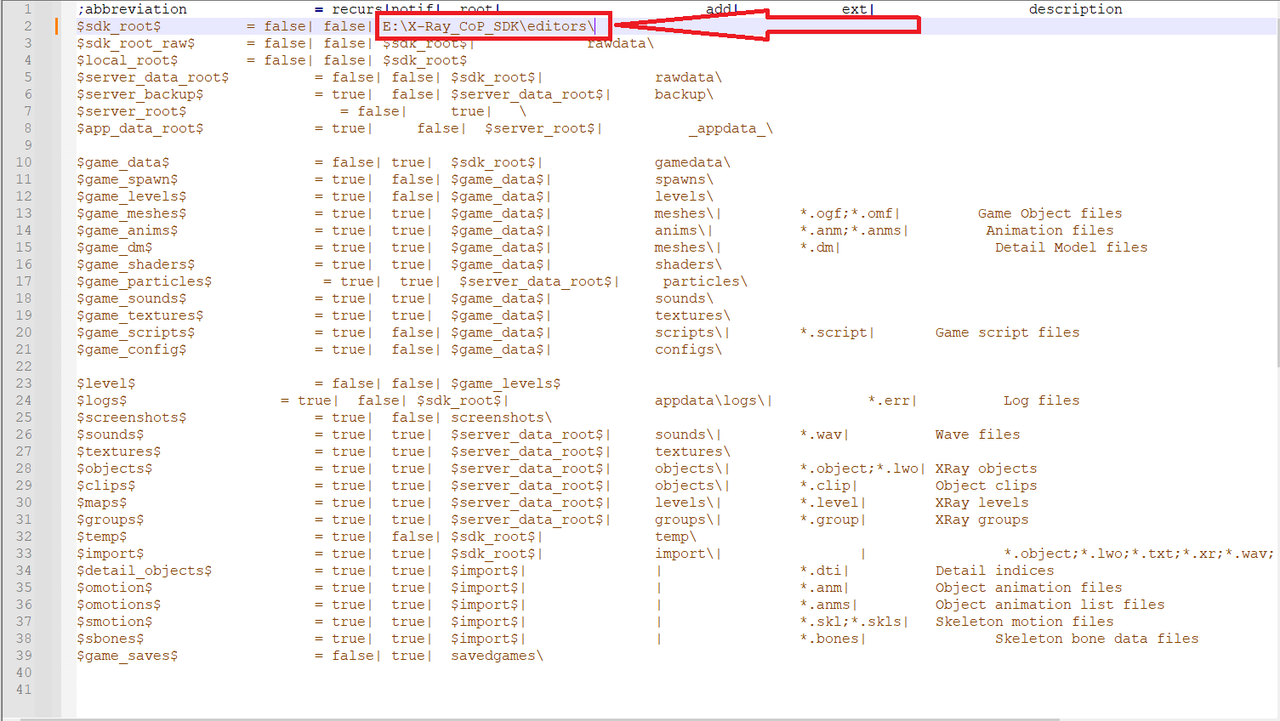Viewport: 1280px width, 721px height.
Task: Click the ;abbreviation header on line 1
Action: click(x=132, y=9)
